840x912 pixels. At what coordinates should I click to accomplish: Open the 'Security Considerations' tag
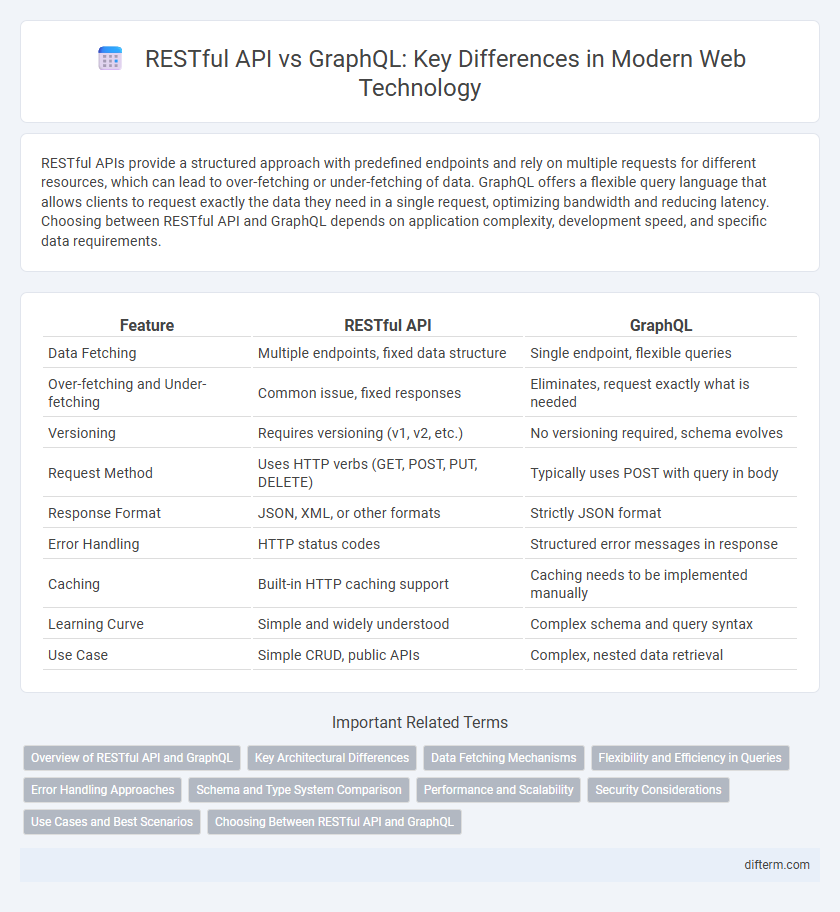[658, 790]
